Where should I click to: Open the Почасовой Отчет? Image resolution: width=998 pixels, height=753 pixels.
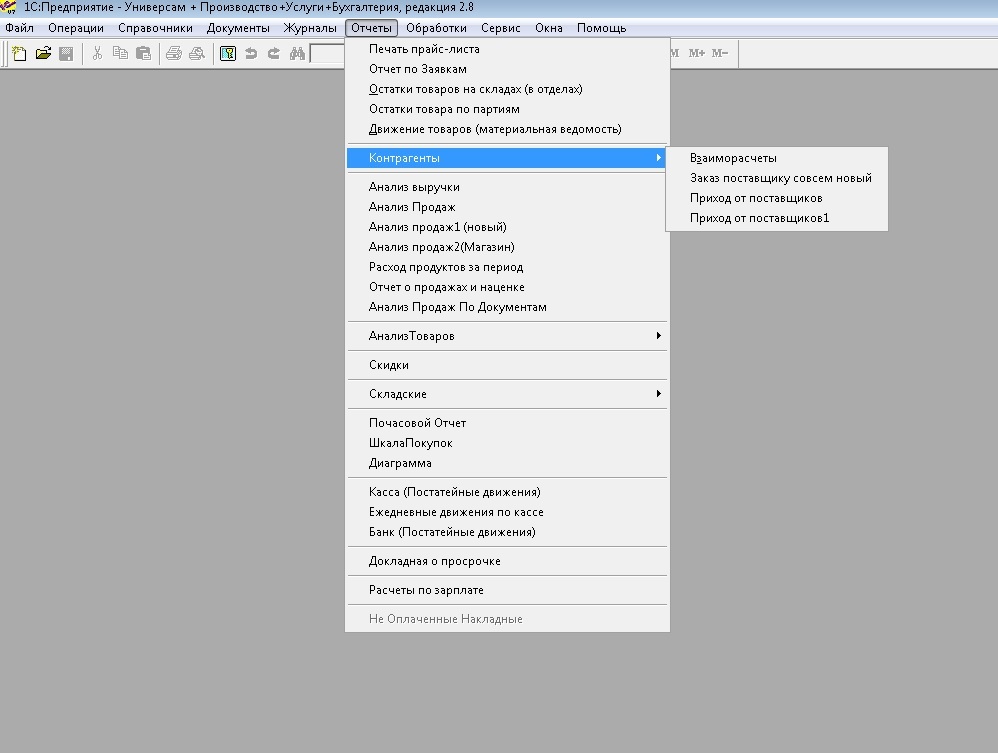(507, 423)
